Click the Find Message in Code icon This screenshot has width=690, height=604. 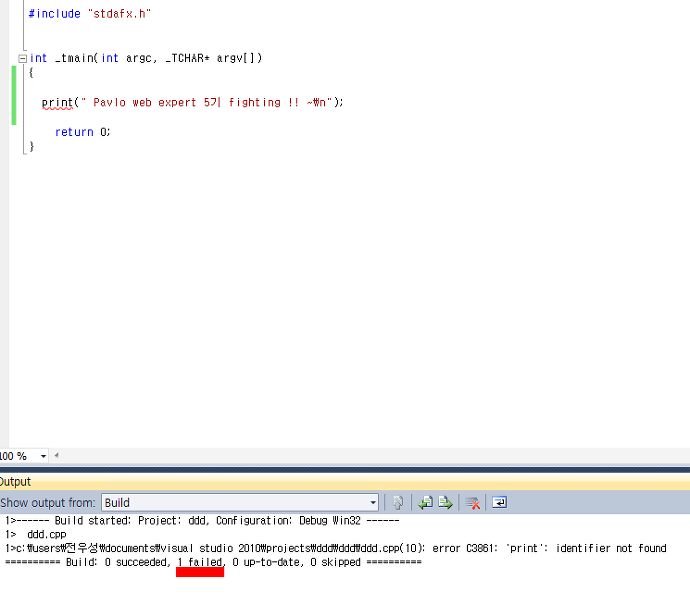398,502
